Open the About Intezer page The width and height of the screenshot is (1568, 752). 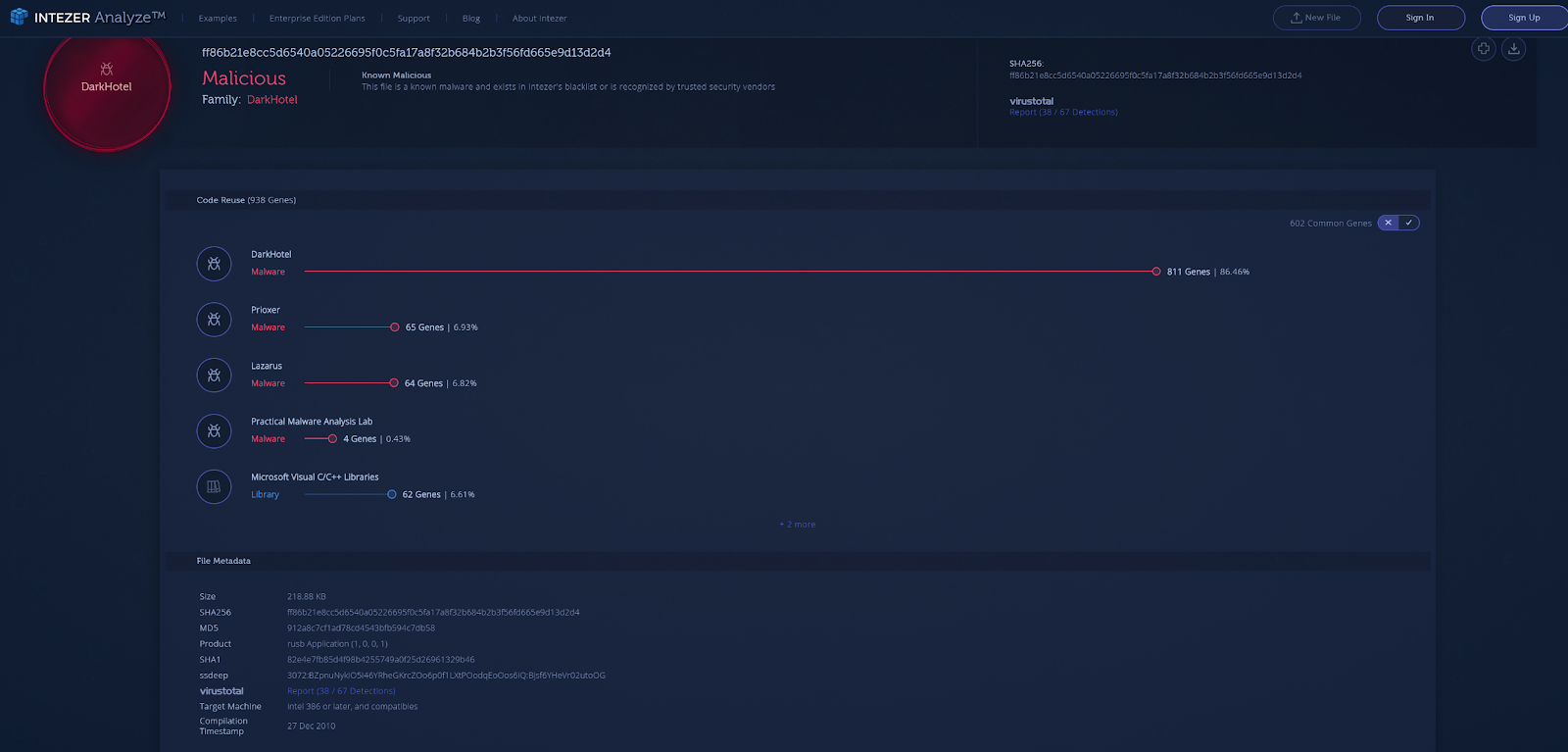[539, 19]
